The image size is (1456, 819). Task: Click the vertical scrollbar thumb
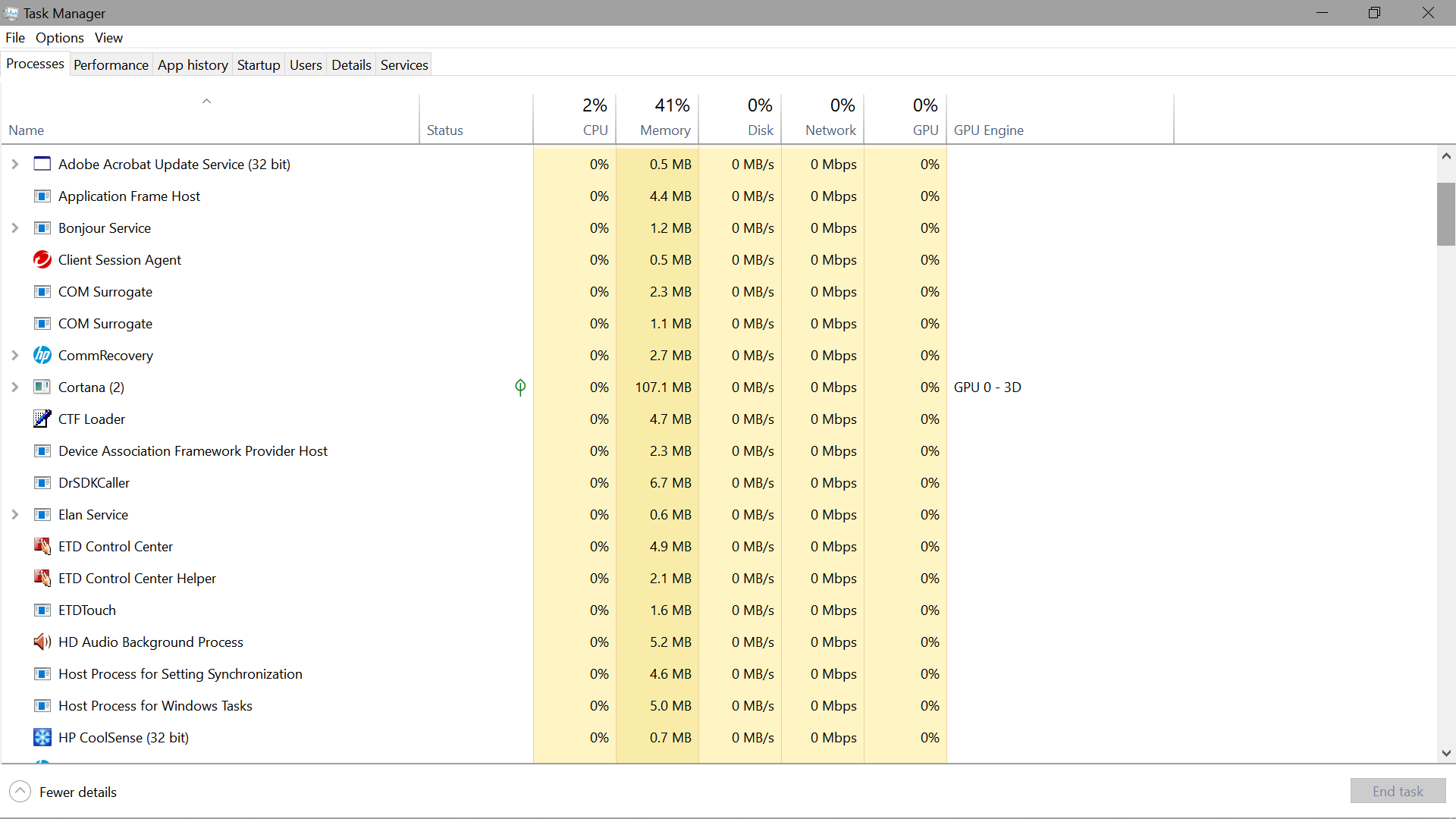(x=1446, y=214)
